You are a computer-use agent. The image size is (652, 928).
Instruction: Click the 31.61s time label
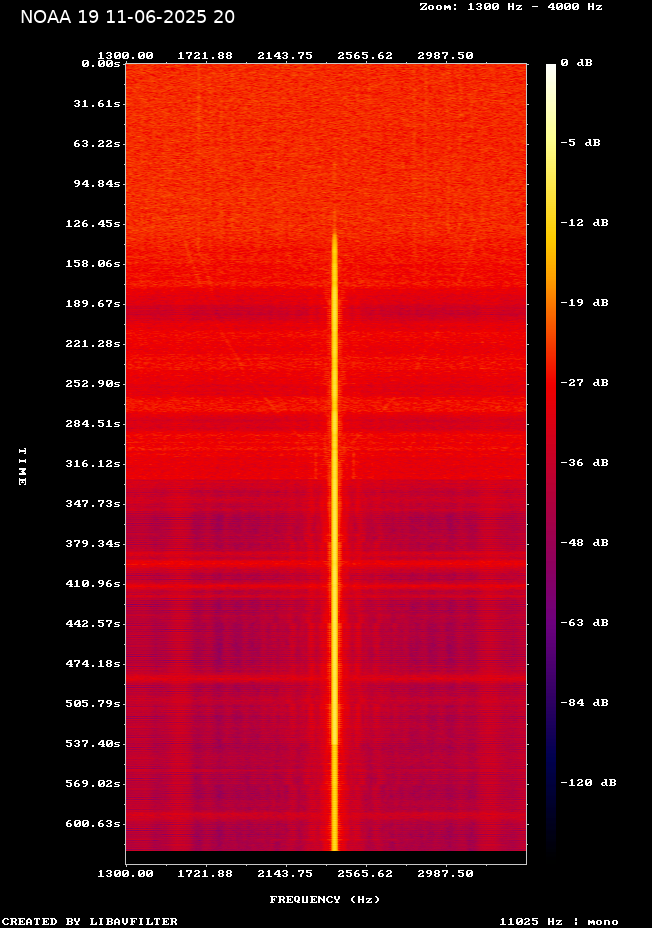[97, 104]
